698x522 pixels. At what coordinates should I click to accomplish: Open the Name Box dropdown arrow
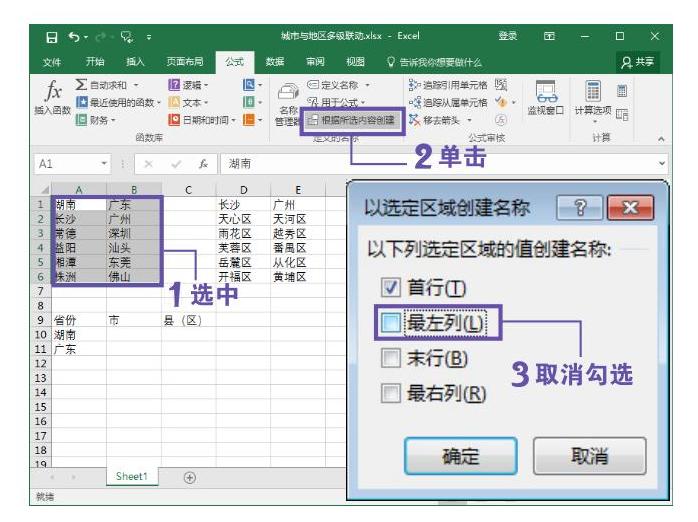(104, 163)
